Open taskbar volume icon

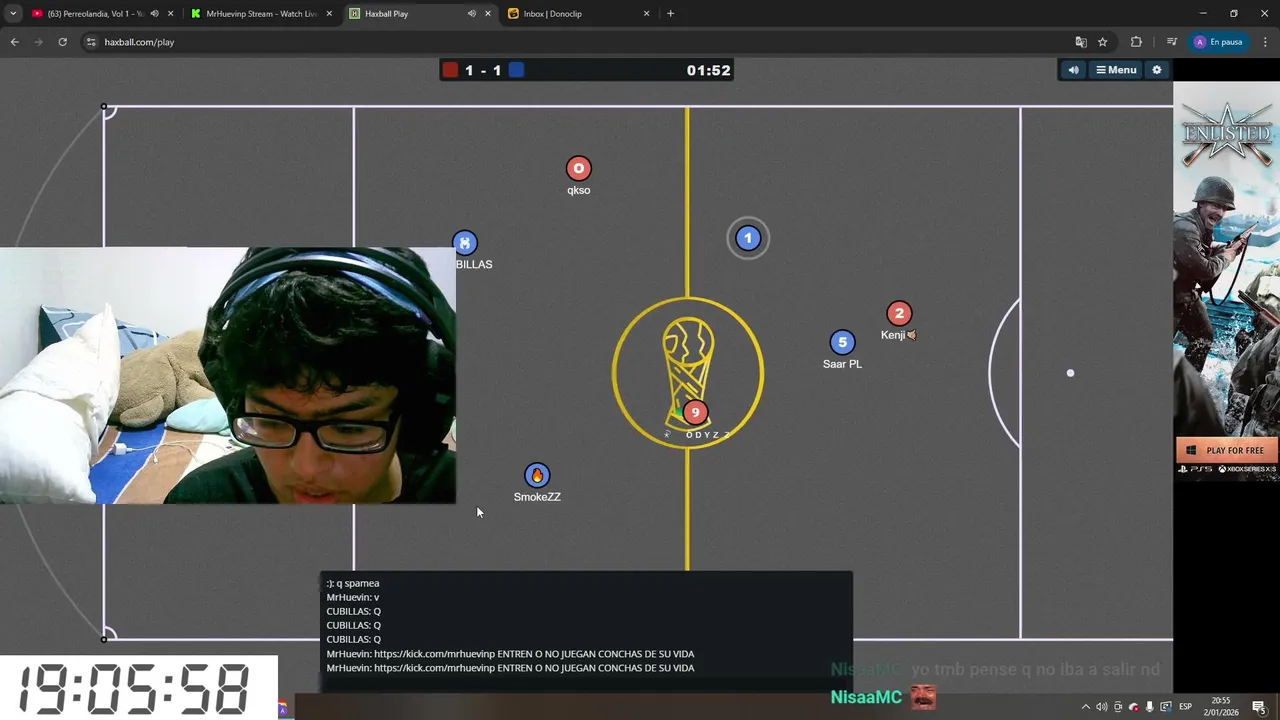(1102, 707)
